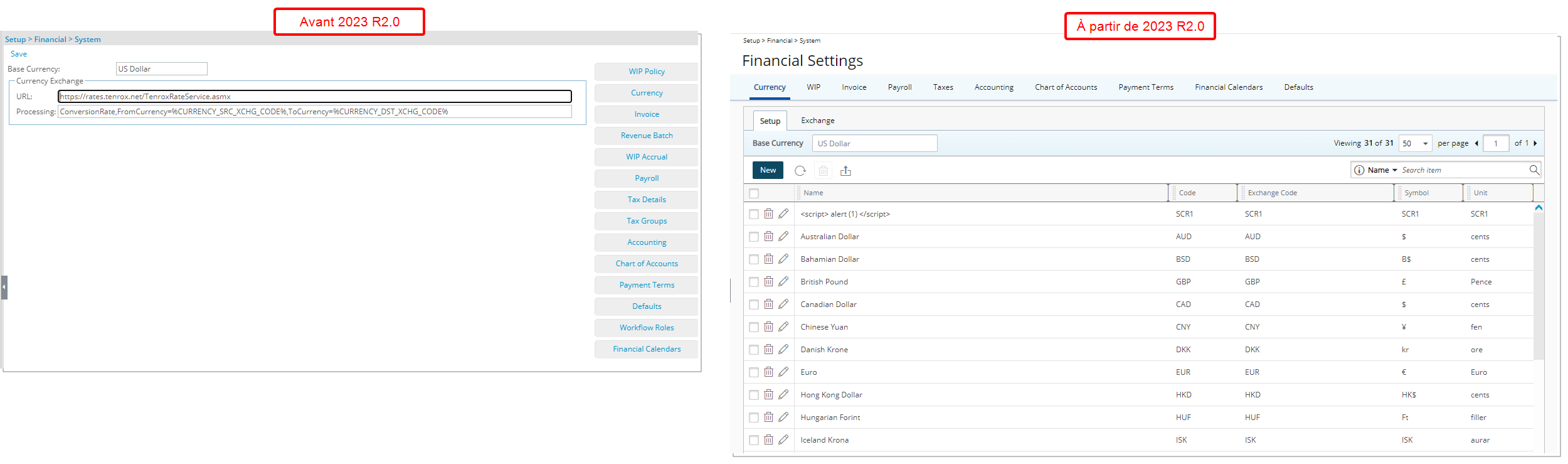Delete the Danish Krone row
The height and width of the screenshot is (464, 1568).
click(x=768, y=349)
